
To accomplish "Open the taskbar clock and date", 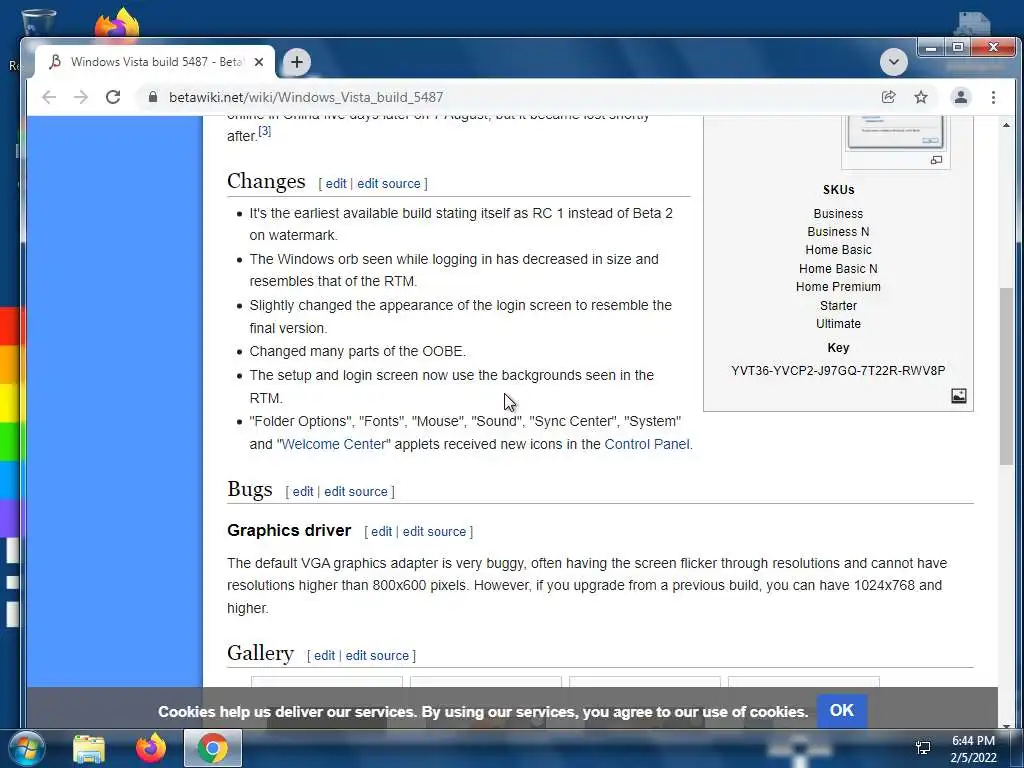I will (x=973, y=749).
